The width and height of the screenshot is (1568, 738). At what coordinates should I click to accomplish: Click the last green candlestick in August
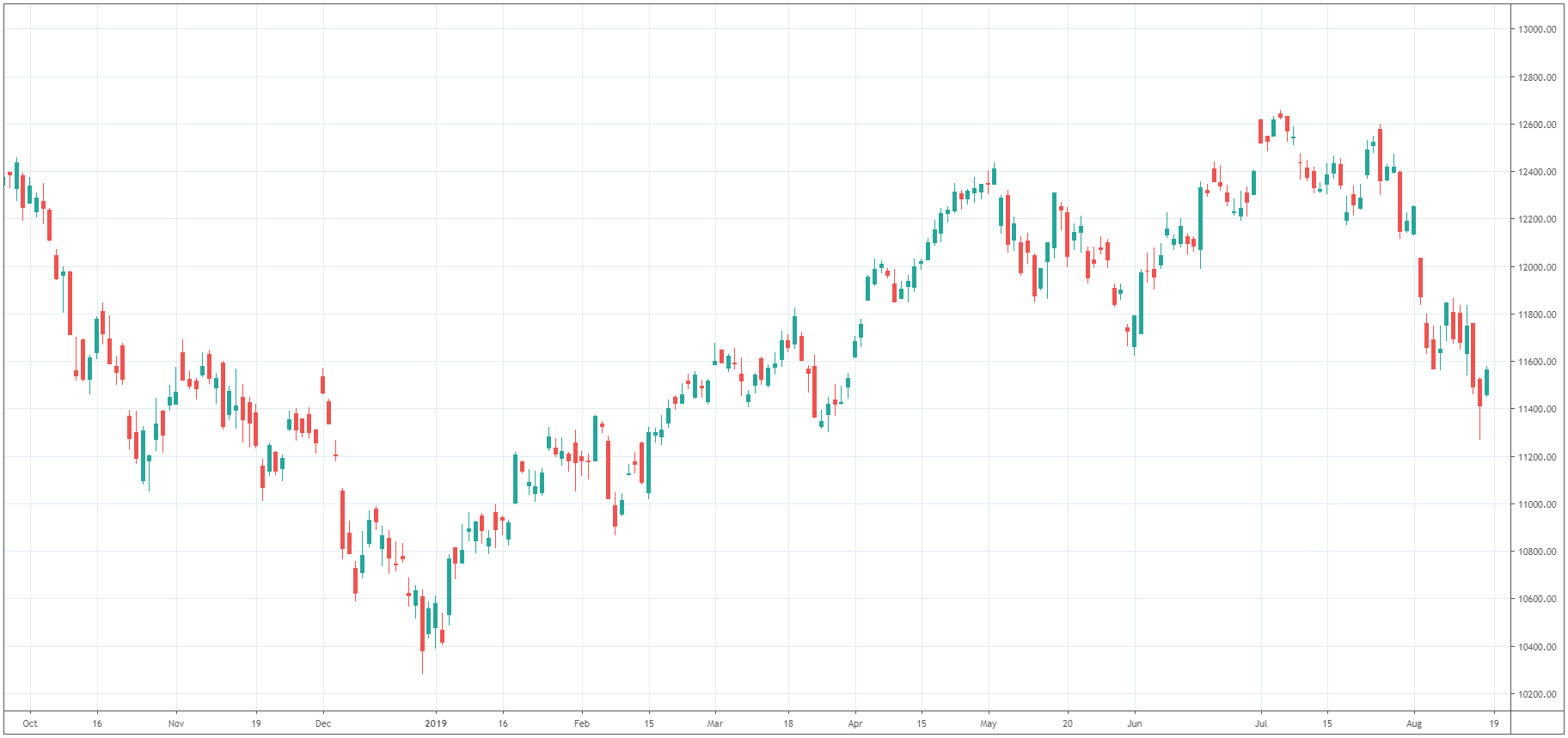tap(1486, 382)
